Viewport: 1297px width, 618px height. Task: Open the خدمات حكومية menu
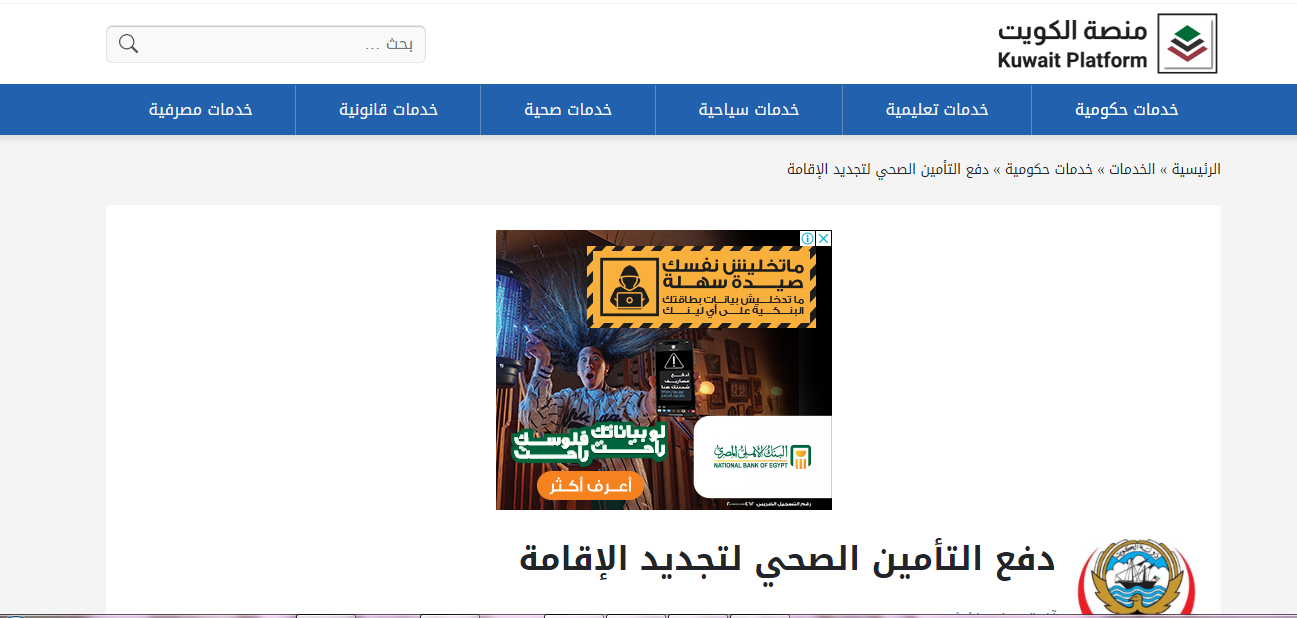click(1126, 109)
